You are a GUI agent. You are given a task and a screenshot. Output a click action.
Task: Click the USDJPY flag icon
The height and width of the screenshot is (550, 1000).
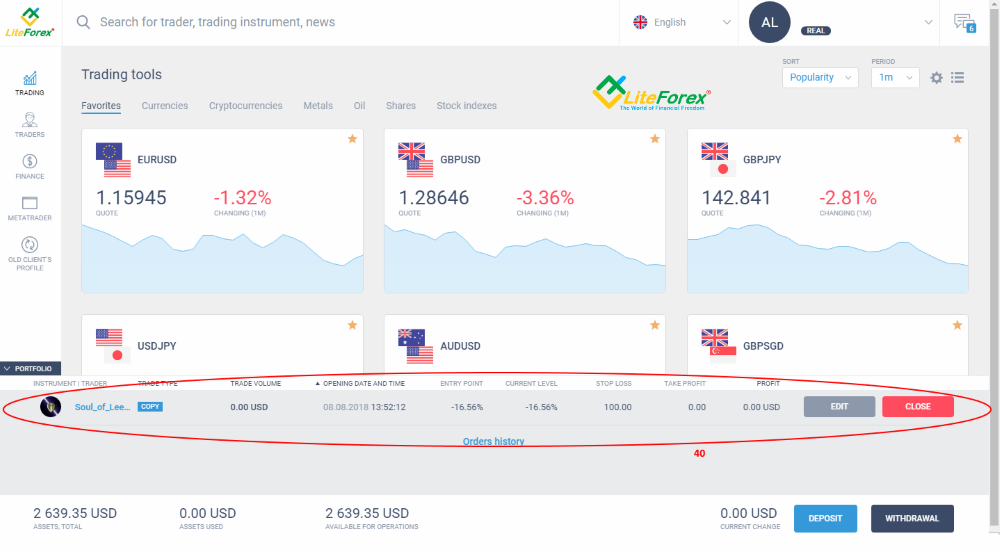pos(113,346)
